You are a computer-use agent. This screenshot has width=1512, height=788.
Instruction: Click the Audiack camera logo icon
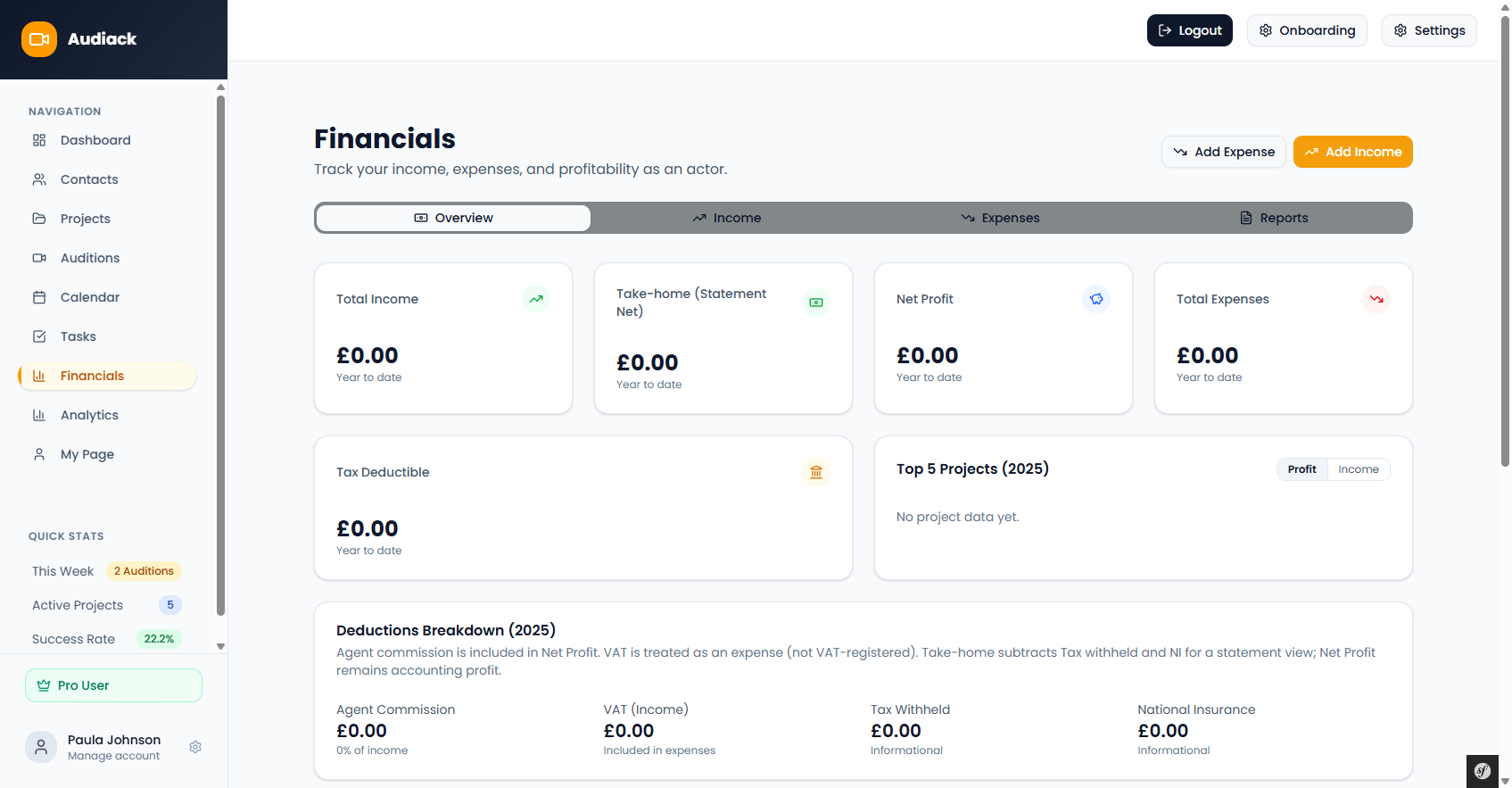39,39
